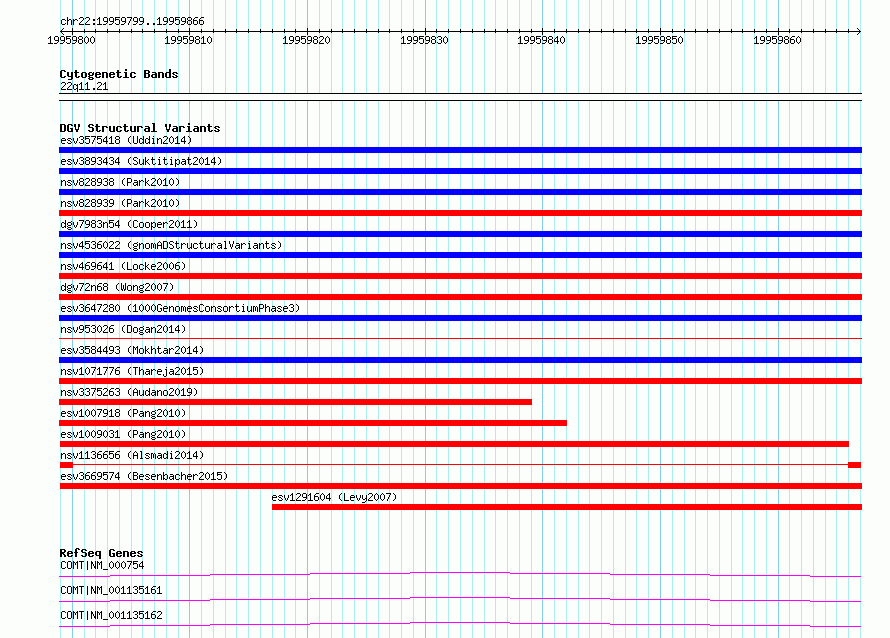Open esv1007918 (Pang2010) variant label
The image size is (890, 638).
tap(123, 413)
